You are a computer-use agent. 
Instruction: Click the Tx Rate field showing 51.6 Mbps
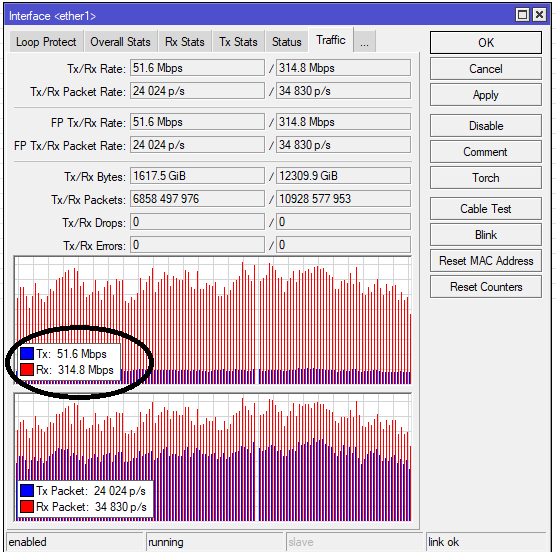[197, 68]
